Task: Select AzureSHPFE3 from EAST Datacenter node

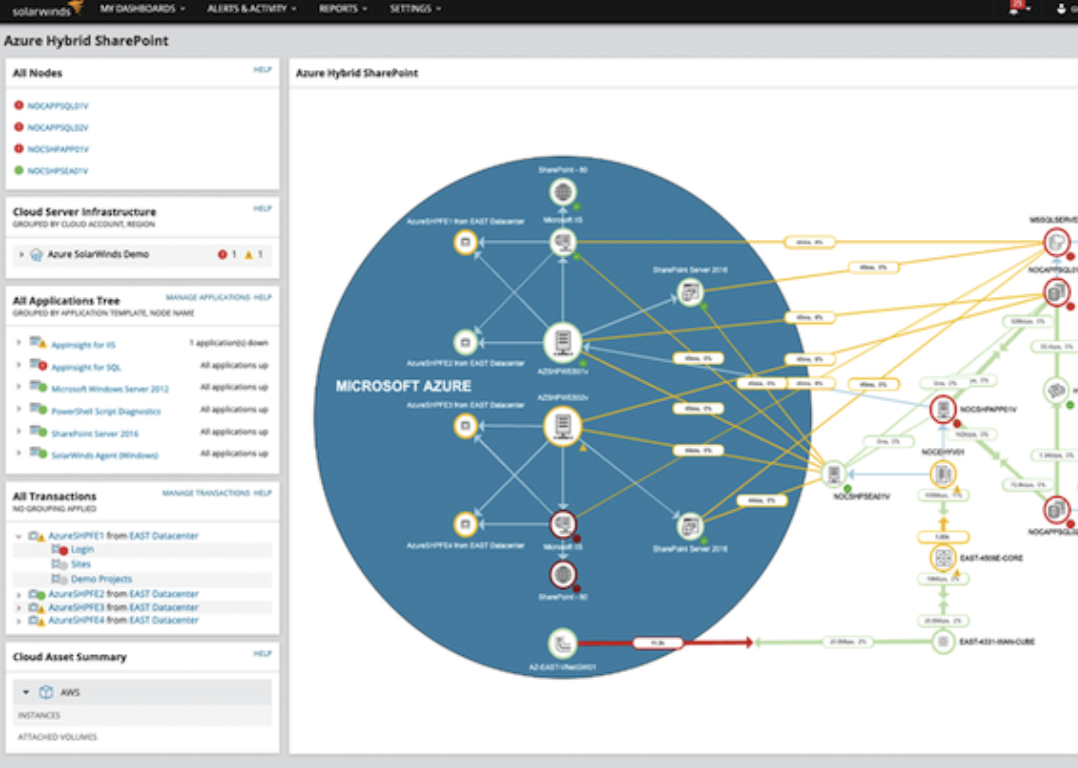Action: coord(465,426)
